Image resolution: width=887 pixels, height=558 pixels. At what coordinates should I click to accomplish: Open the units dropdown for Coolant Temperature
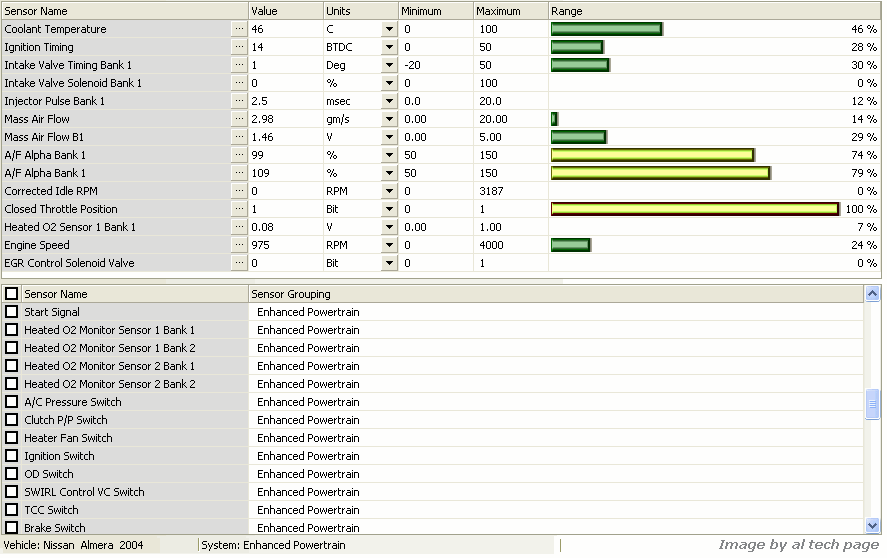(x=389, y=29)
